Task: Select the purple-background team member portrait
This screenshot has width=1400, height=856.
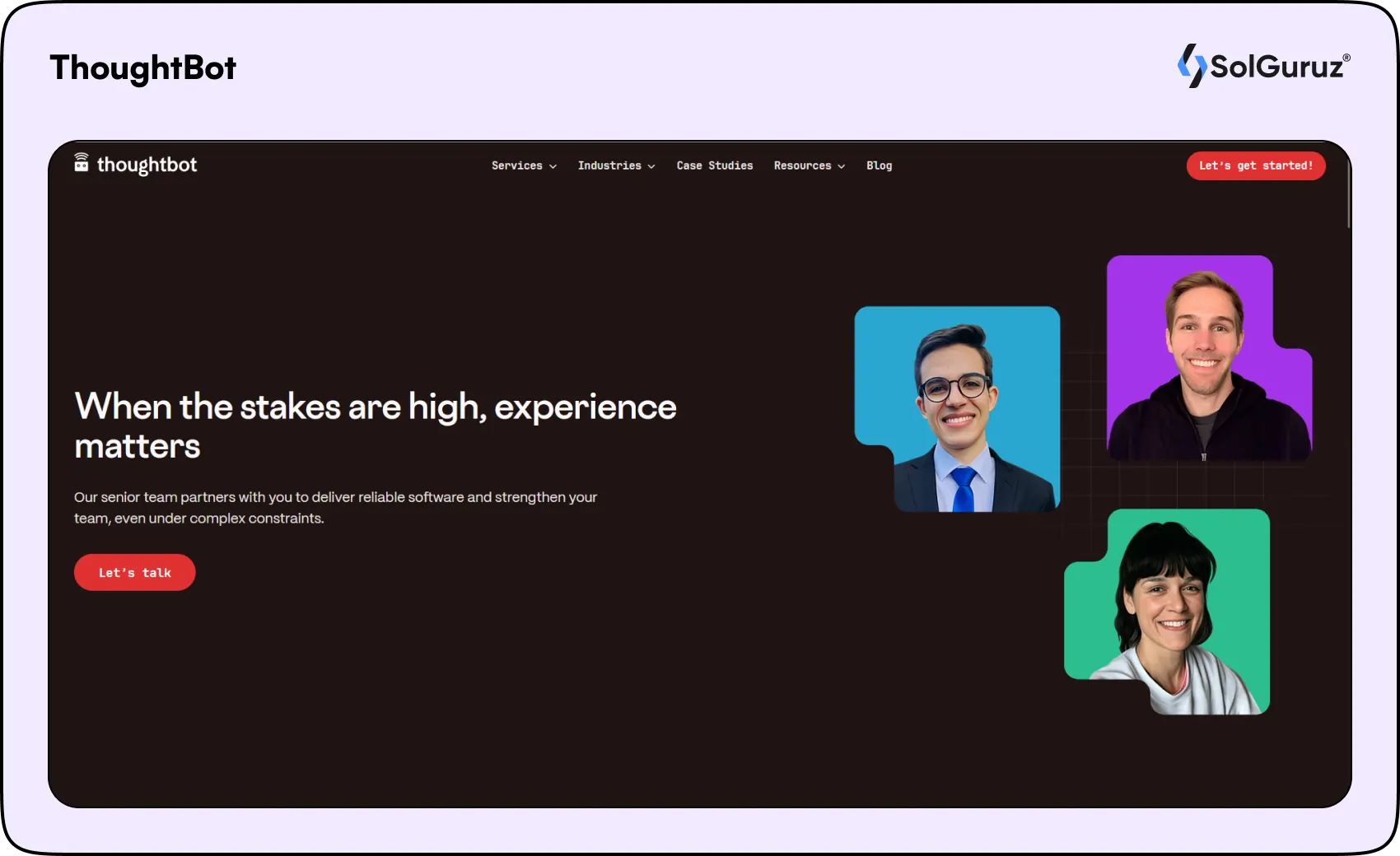Action: (1209, 358)
